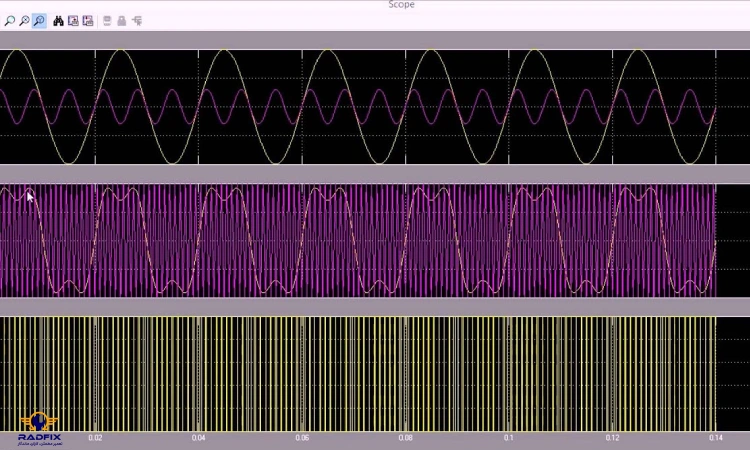Click the Autoscale binoculars icon

click(58, 20)
